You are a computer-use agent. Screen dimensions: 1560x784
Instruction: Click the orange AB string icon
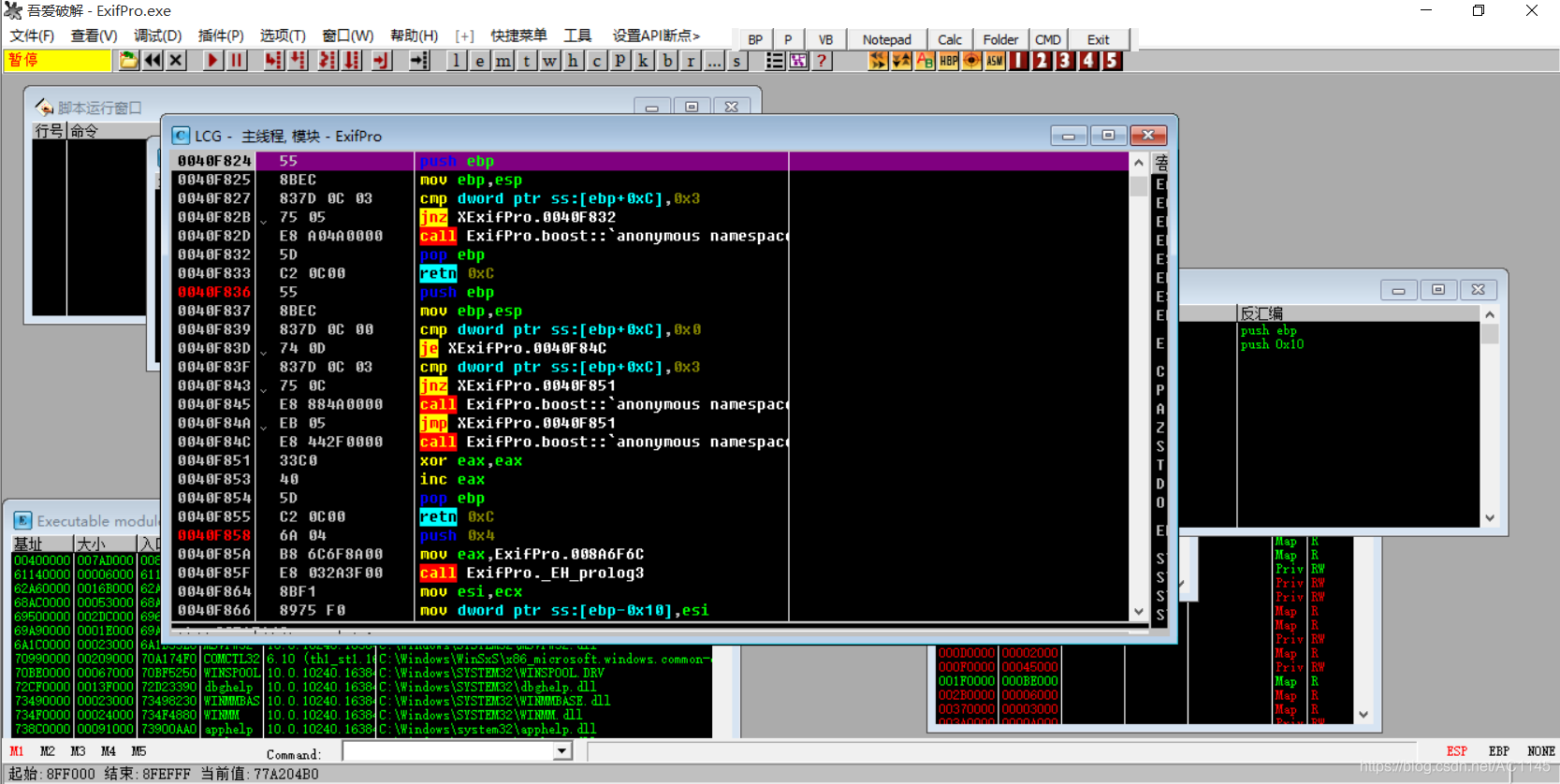pyautogui.click(x=925, y=61)
